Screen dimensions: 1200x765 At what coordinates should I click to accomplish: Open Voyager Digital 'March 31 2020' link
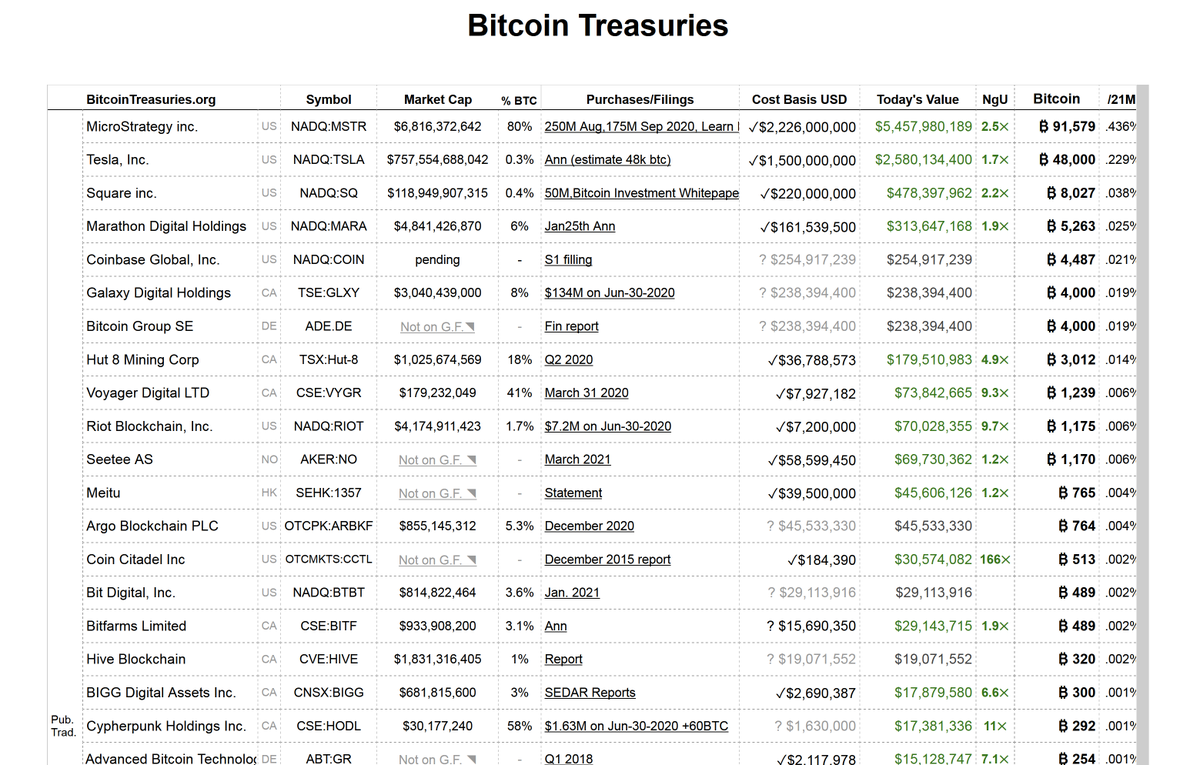click(586, 393)
